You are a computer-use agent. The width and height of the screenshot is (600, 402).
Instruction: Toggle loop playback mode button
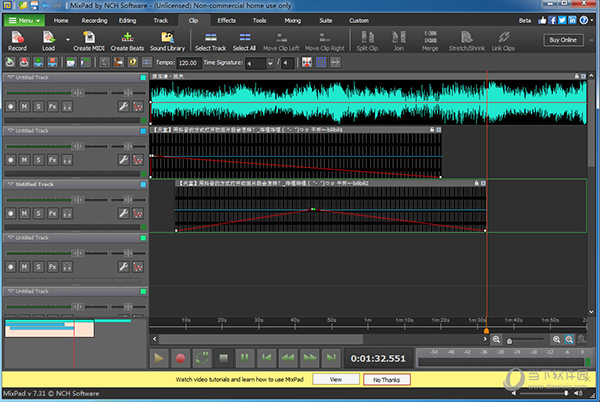[x=202, y=358]
